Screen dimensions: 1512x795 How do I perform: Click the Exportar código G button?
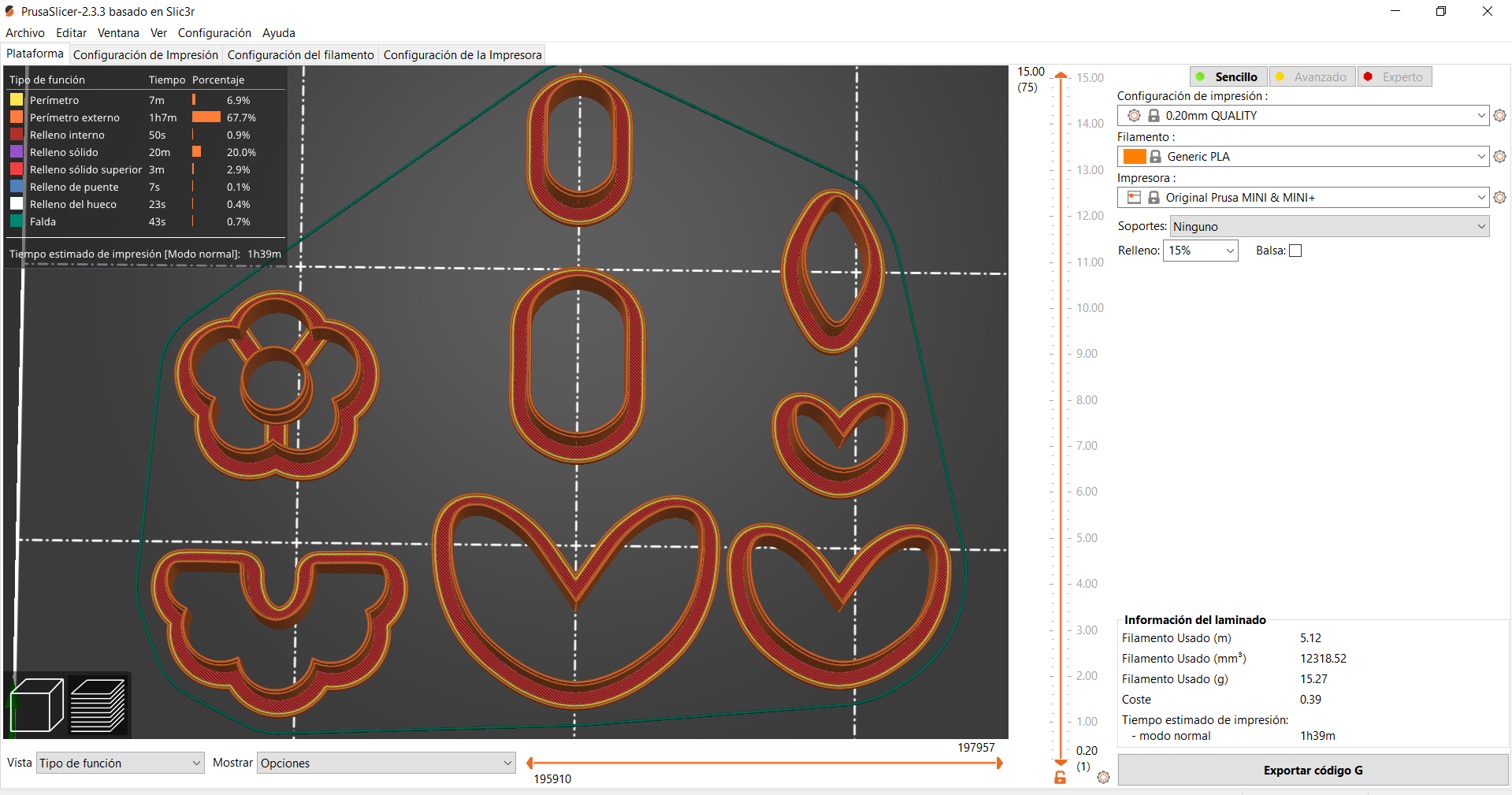click(x=1313, y=770)
